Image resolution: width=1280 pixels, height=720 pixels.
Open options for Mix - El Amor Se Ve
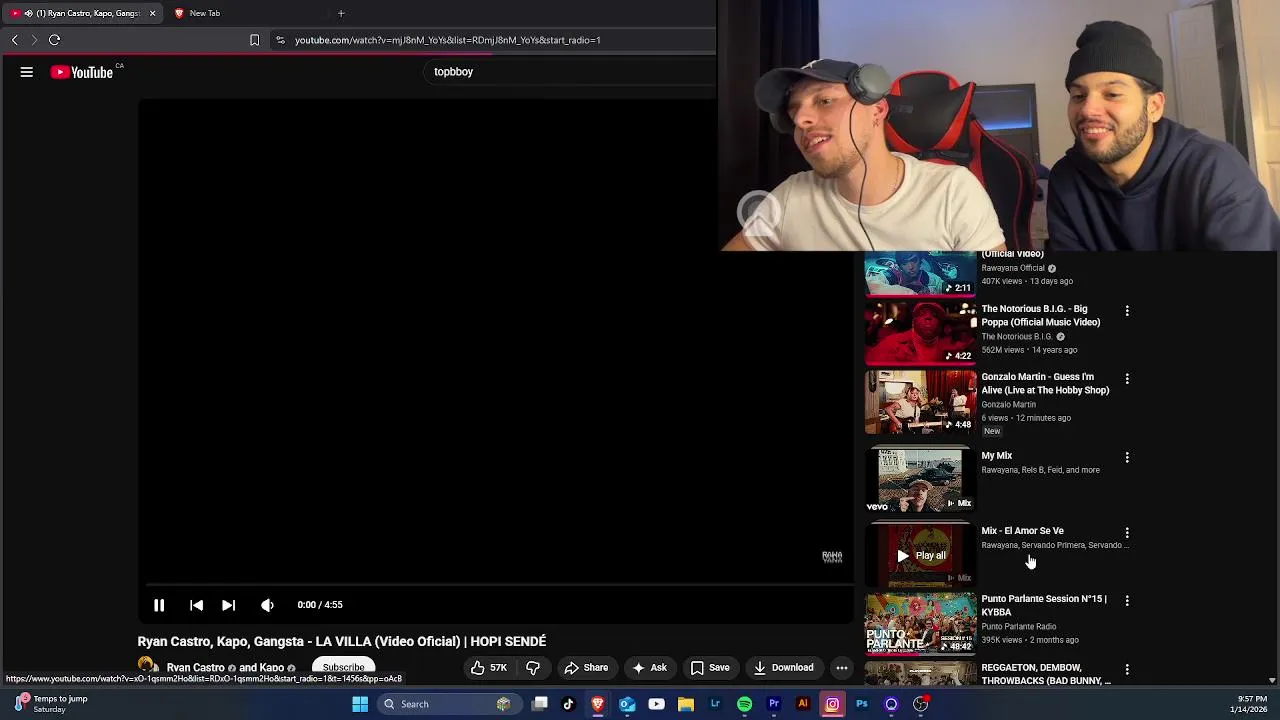pyautogui.click(x=1127, y=533)
